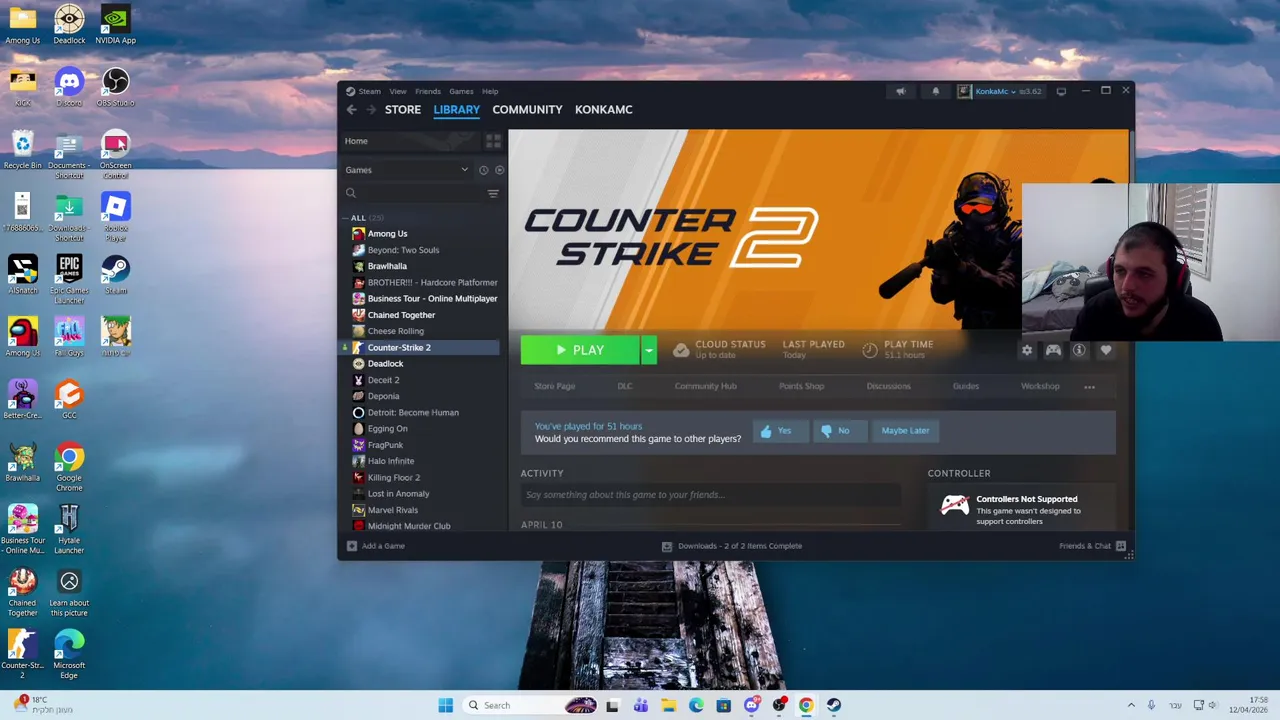Open the launch options arrow beside PLAY
The image size is (1280, 720).
(649, 350)
